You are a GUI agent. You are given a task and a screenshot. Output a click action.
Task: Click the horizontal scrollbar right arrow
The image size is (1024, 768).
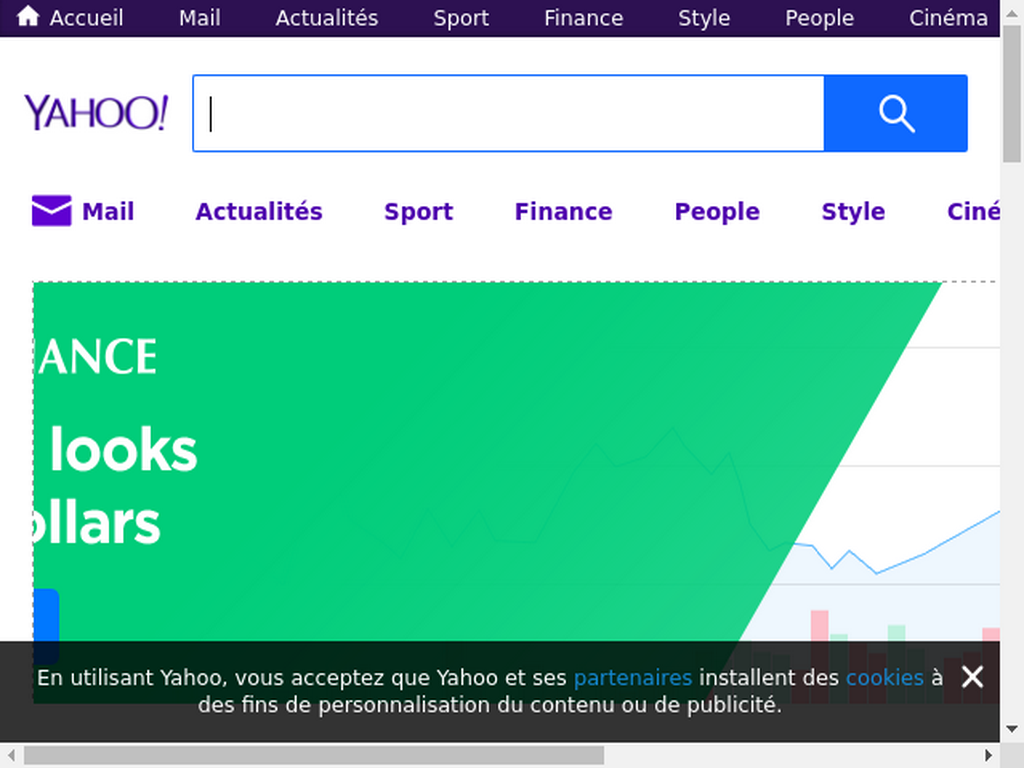(989, 755)
